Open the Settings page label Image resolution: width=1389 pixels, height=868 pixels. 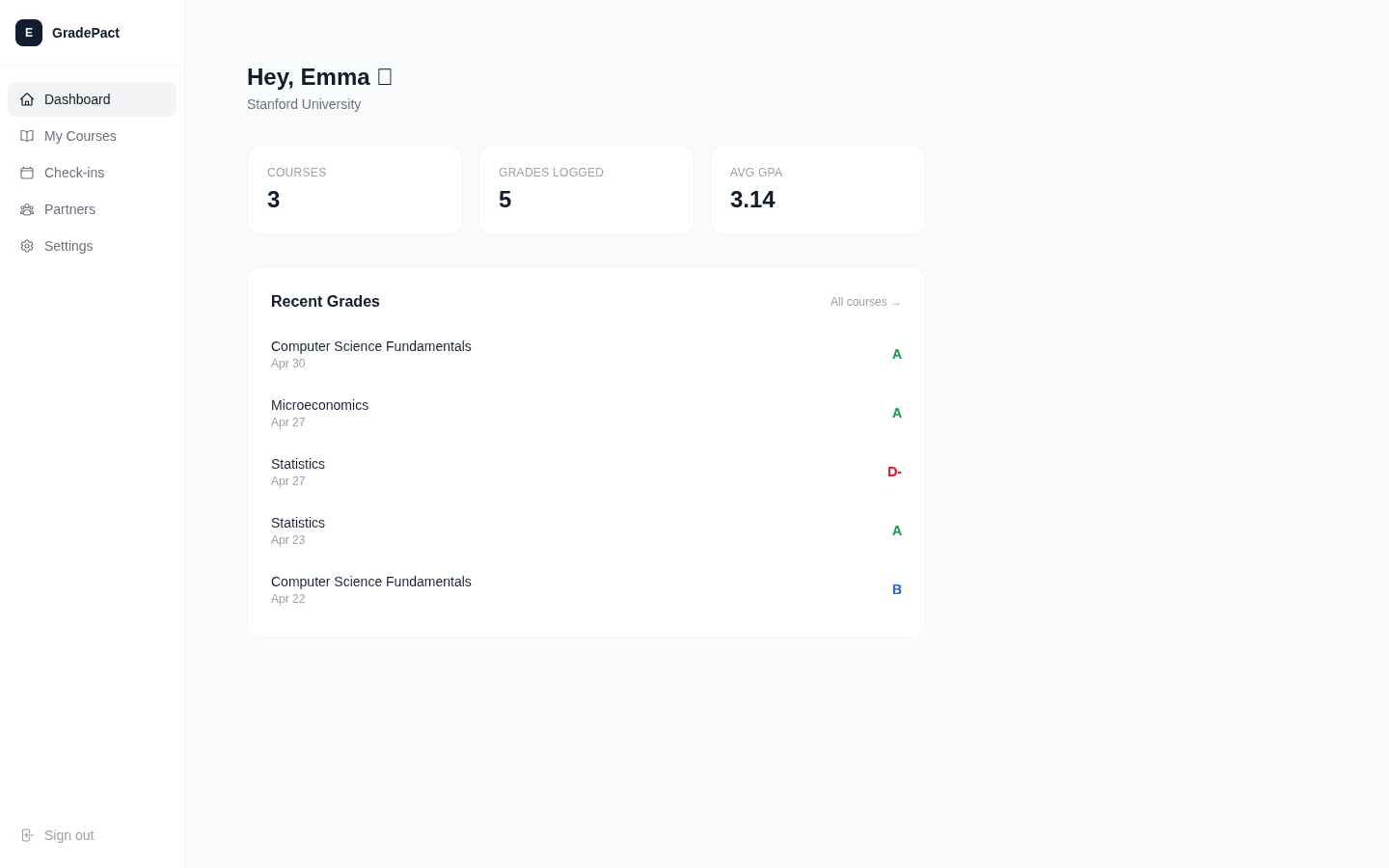click(x=68, y=246)
